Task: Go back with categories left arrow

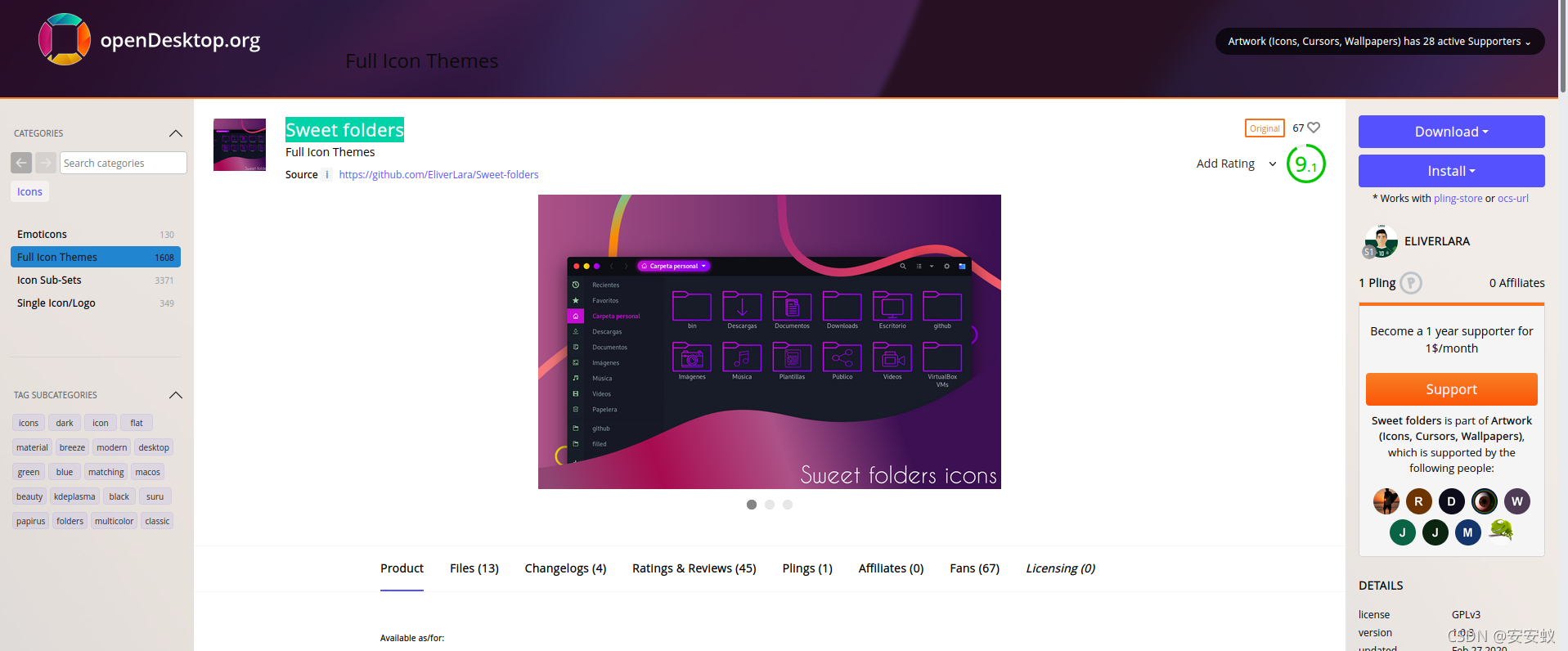Action: click(x=21, y=163)
